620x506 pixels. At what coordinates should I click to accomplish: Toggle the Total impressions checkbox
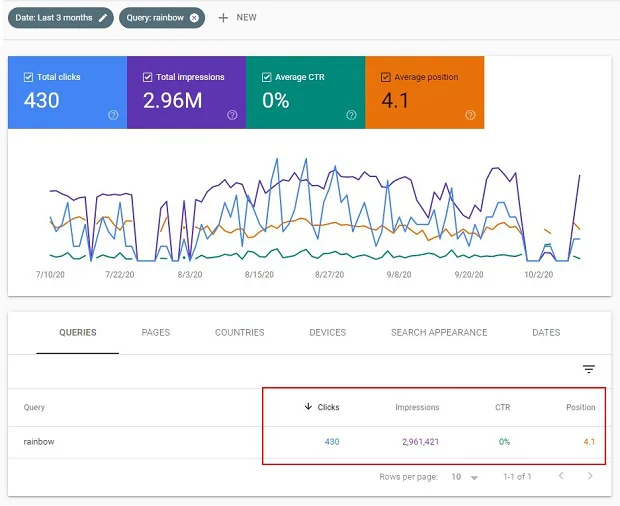point(147,77)
